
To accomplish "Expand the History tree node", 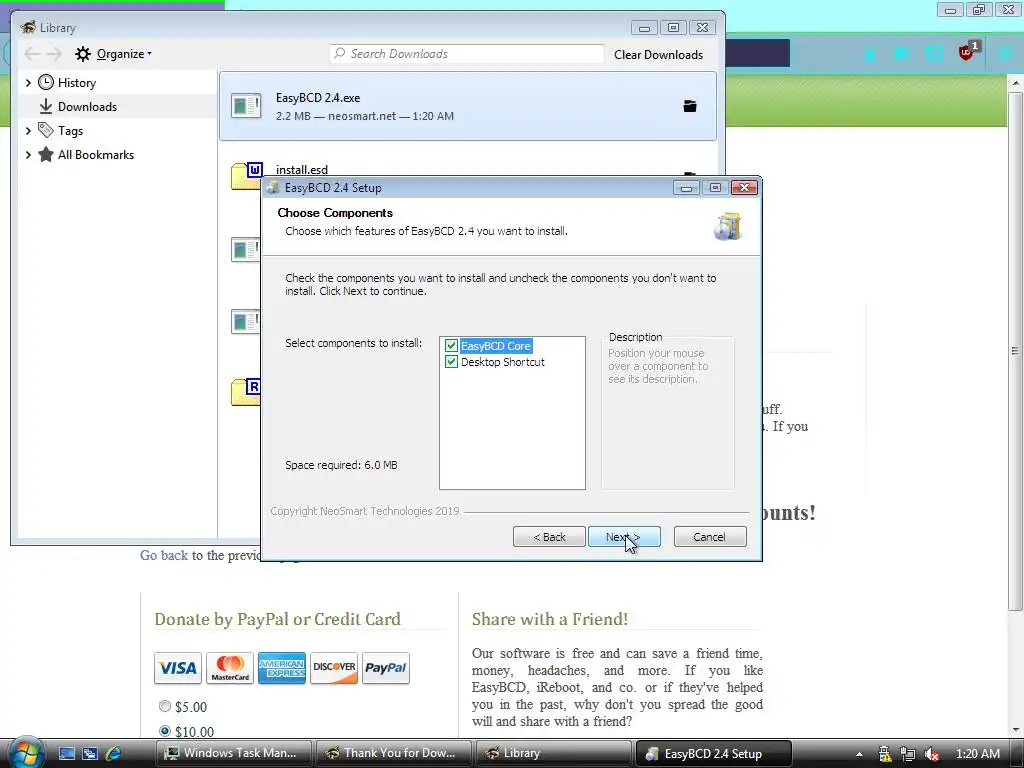I will (x=28, y=83).
